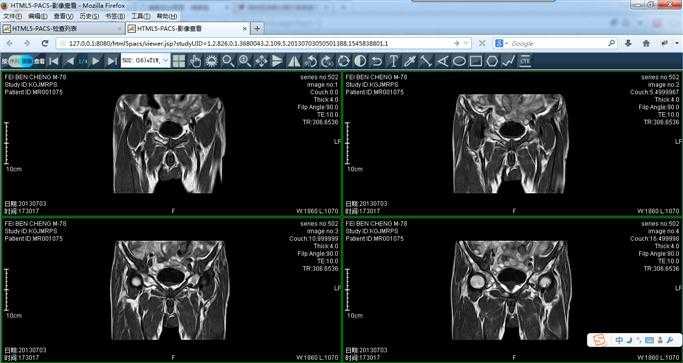683x363 pixels.
Task: Toggle the rounded switch in viewer toolbar
Action: pos(20,61)
